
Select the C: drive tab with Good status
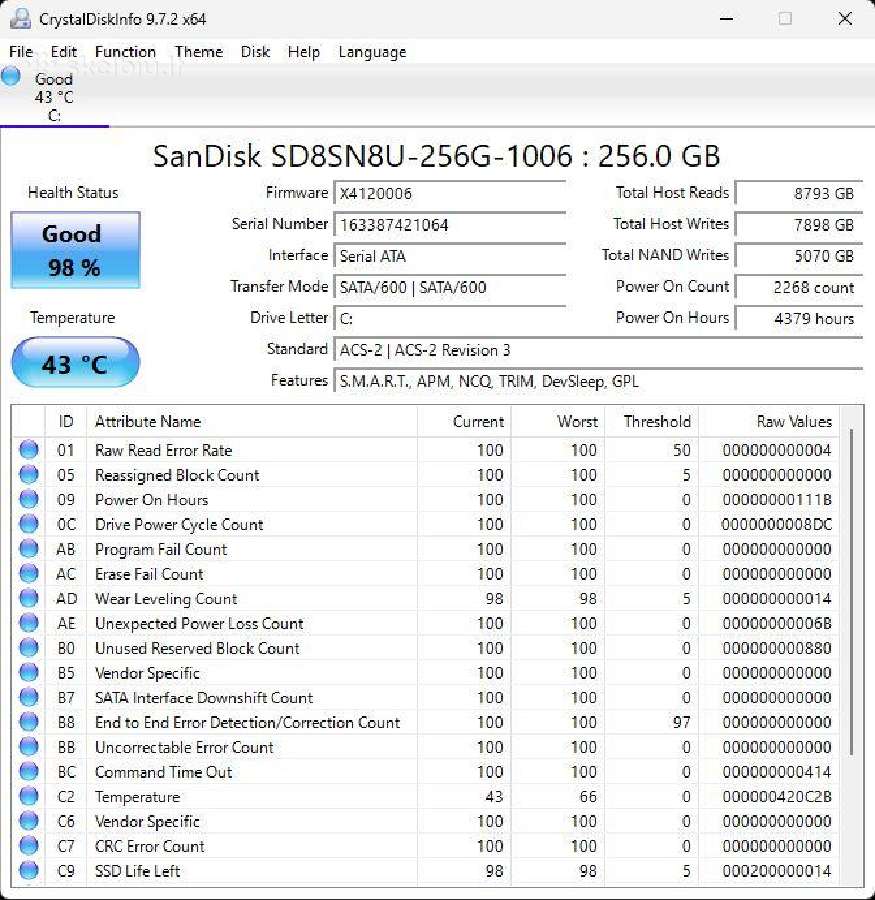[54, 96]
